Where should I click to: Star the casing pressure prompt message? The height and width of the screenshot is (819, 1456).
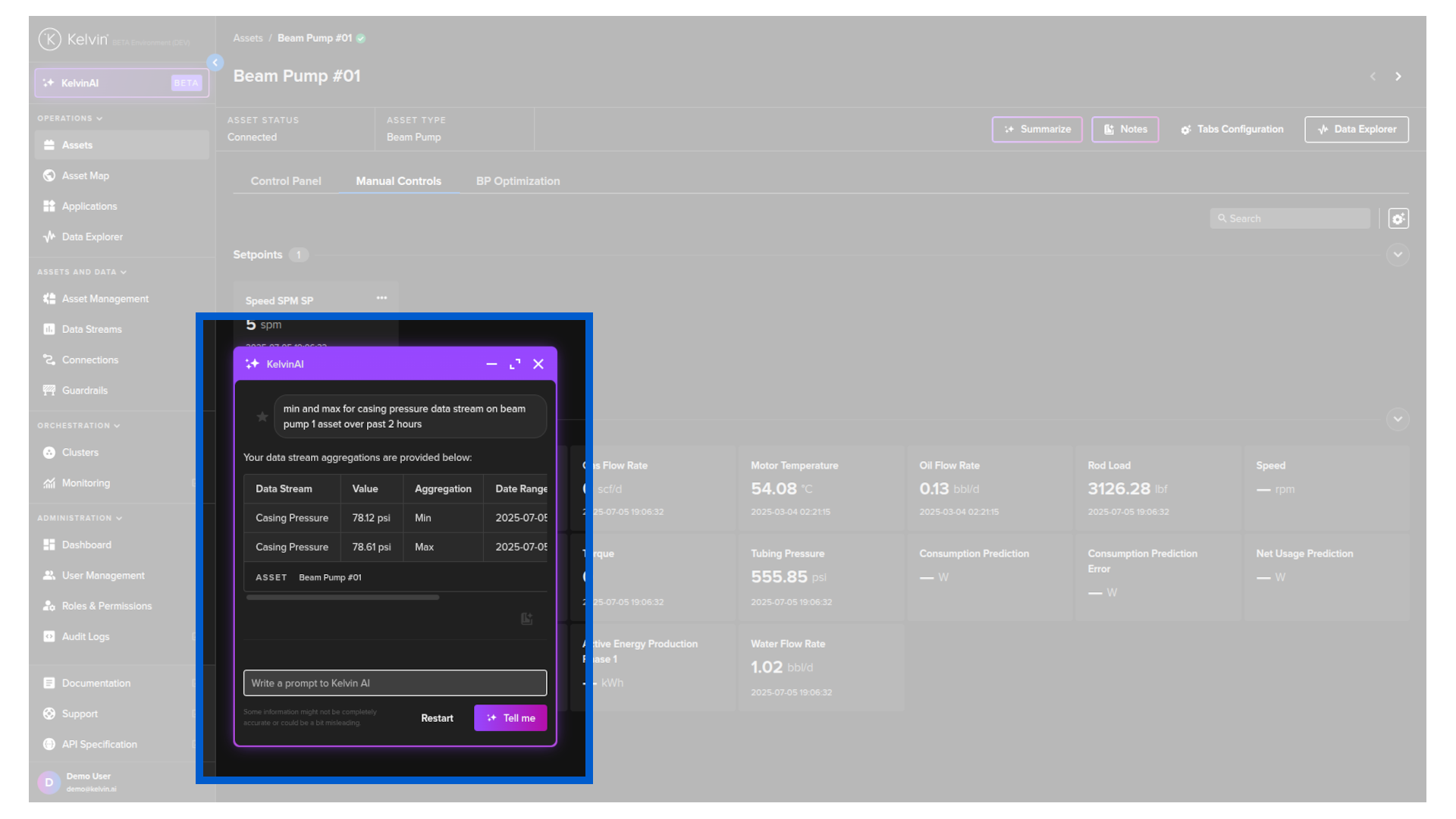(262, 416)
